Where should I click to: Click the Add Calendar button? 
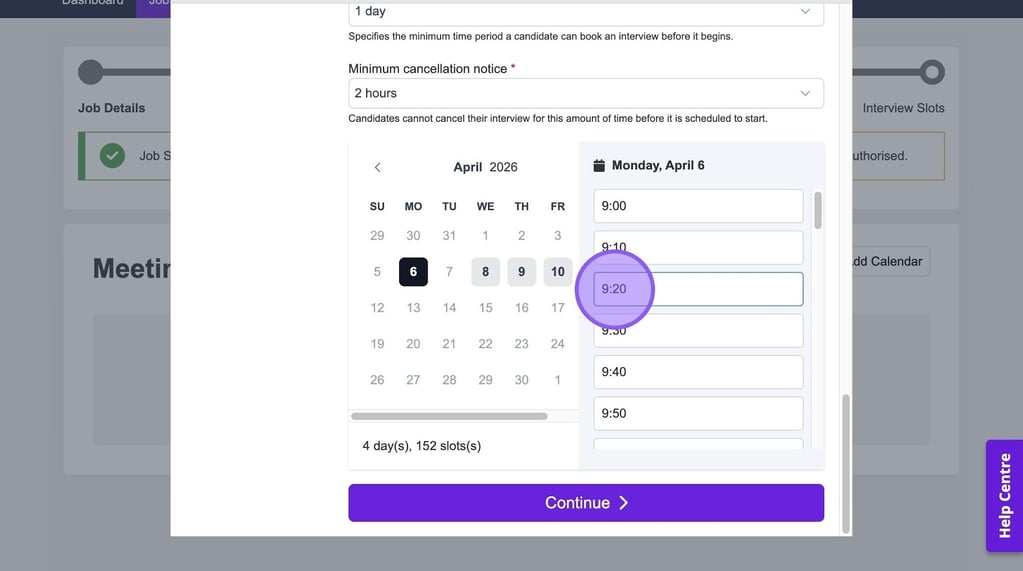coord(884,261)
